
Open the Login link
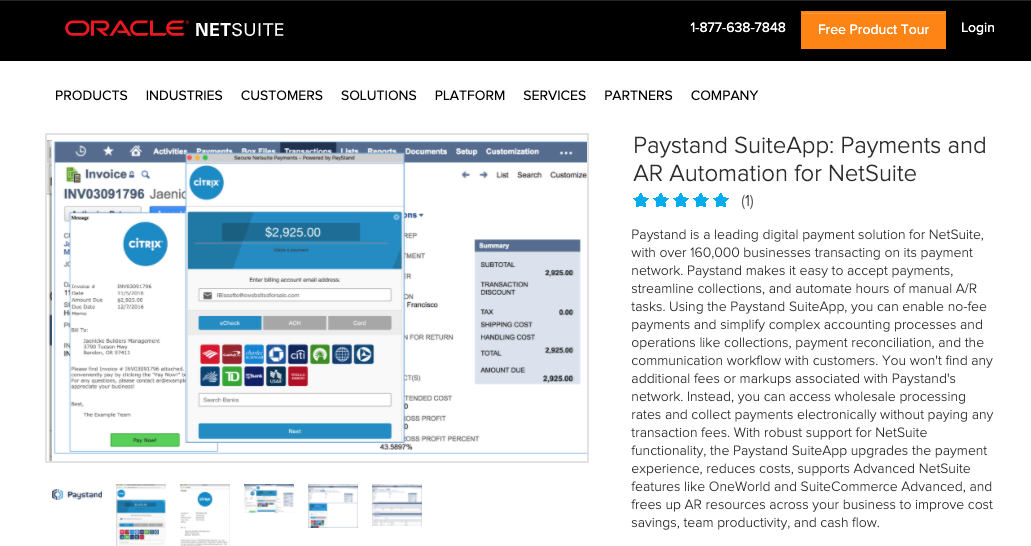point(977,28)
